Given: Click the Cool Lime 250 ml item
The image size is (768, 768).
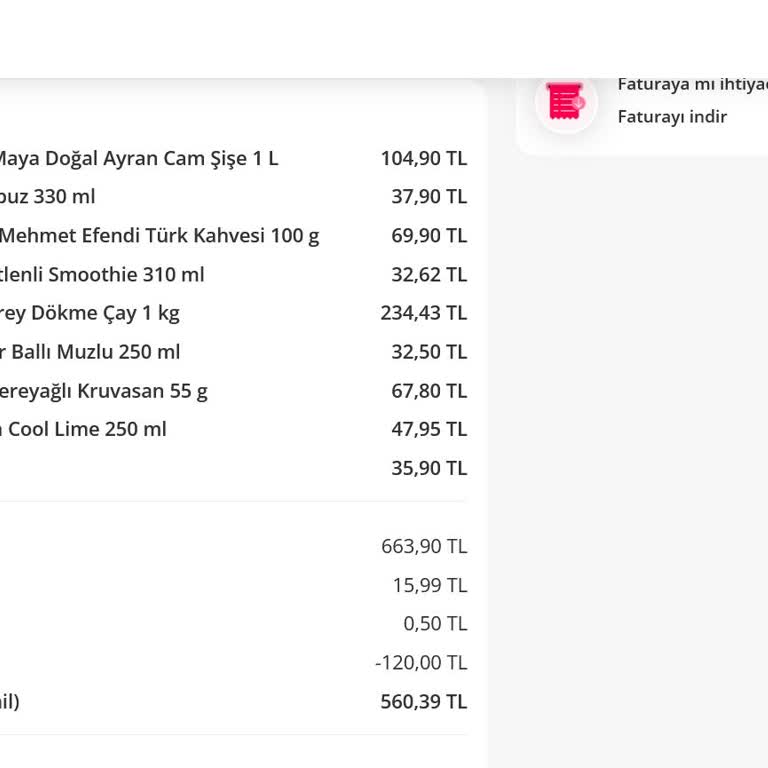Looking at the screenshot, I should click(83, 429).
